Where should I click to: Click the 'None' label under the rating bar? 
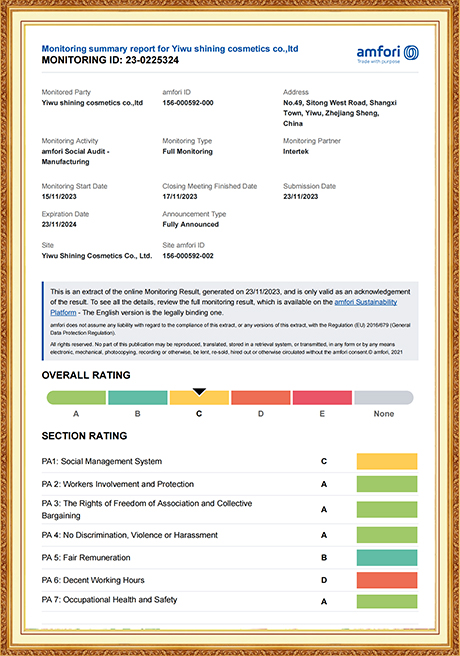point(384,414)
